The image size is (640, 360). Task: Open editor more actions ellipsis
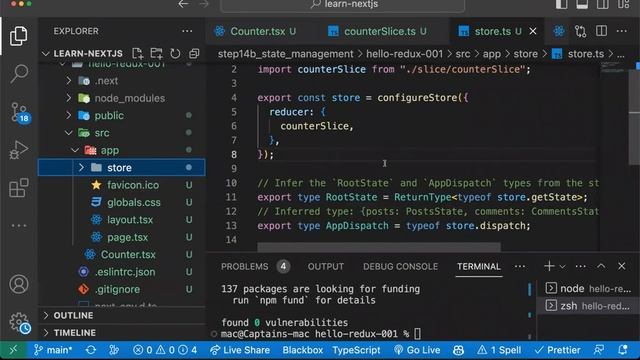coord(622,31)
